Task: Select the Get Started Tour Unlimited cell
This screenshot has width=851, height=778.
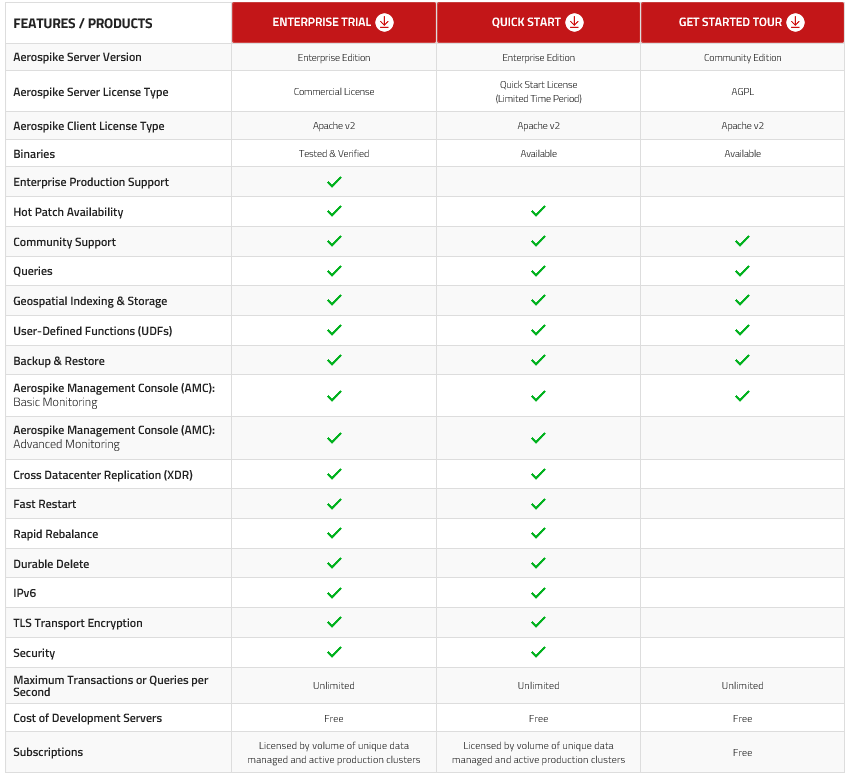Action: tap(742, 686)
